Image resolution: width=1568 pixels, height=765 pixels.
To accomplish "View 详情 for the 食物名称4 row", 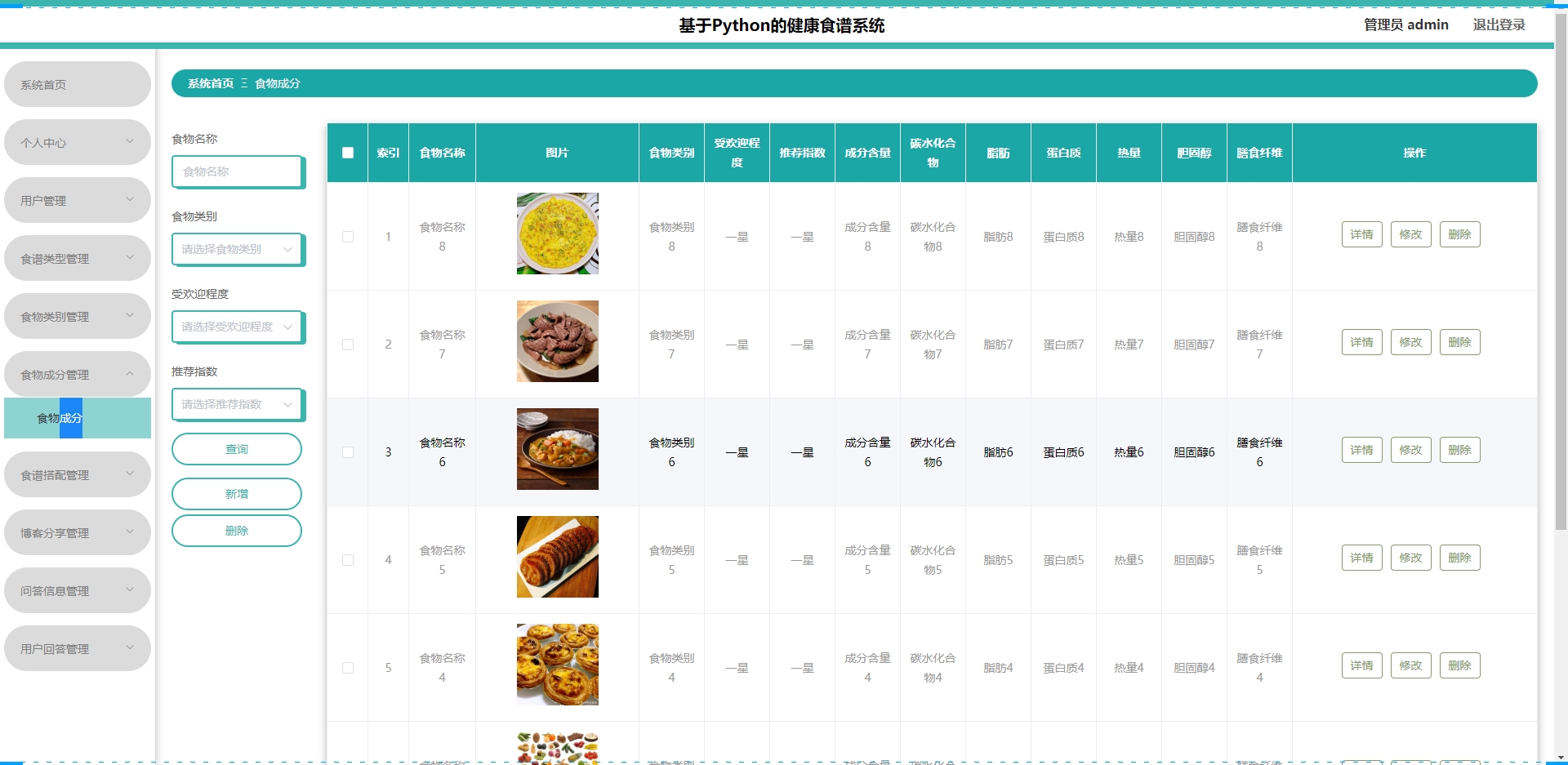I will (x=1362, y=665).
